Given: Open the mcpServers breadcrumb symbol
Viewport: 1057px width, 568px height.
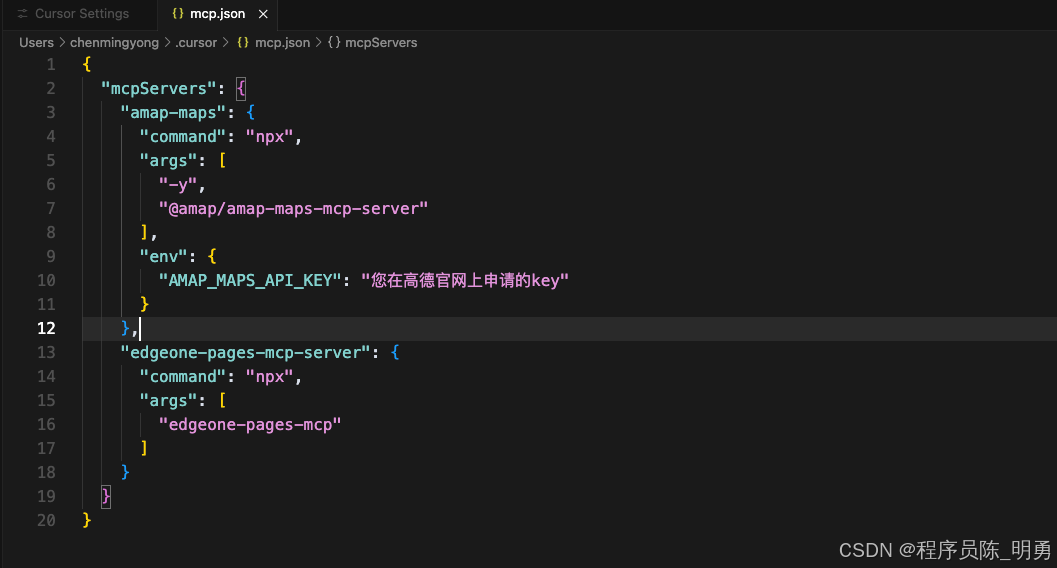Looking at the screenshot, I should point(381,42).
